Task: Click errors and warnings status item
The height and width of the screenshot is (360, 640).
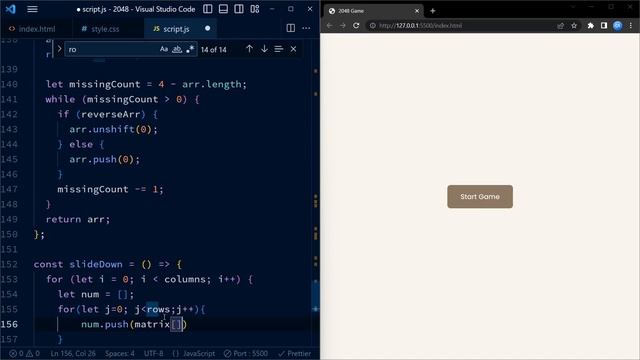Action: 24,353
